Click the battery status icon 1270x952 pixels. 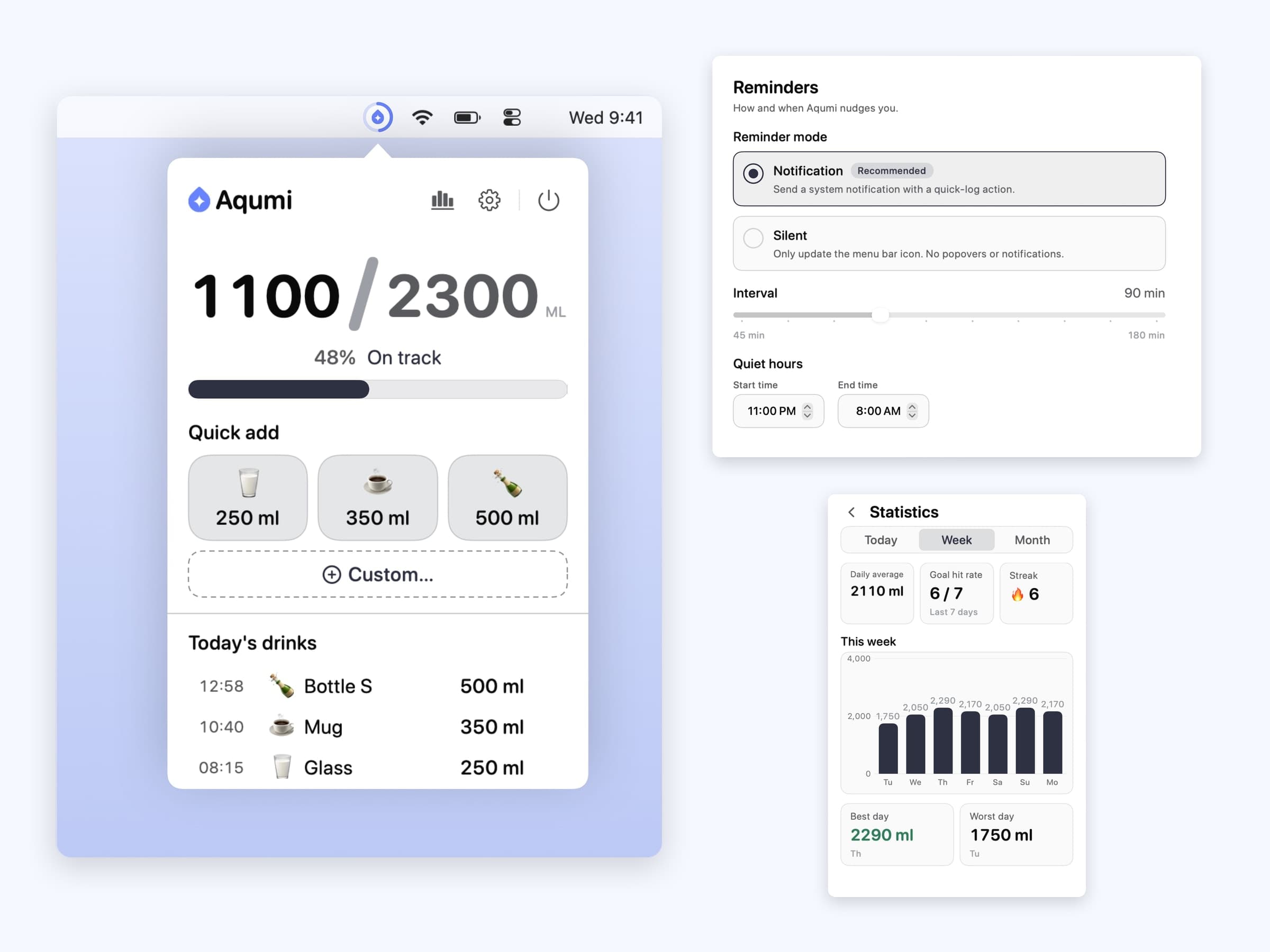pos(467,117)
